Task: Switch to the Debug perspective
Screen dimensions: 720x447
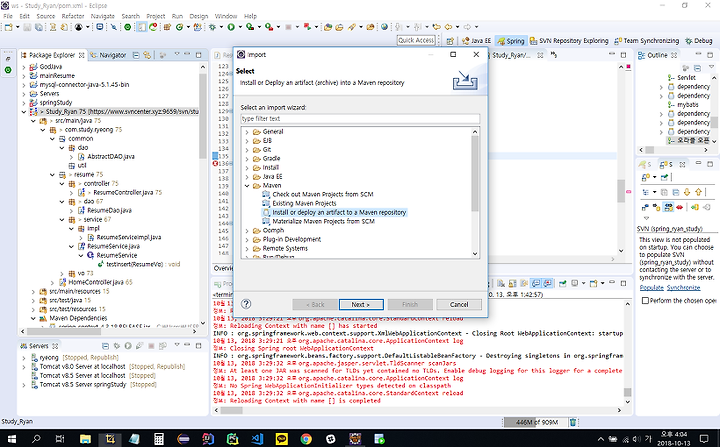Action: pos(698,41)
